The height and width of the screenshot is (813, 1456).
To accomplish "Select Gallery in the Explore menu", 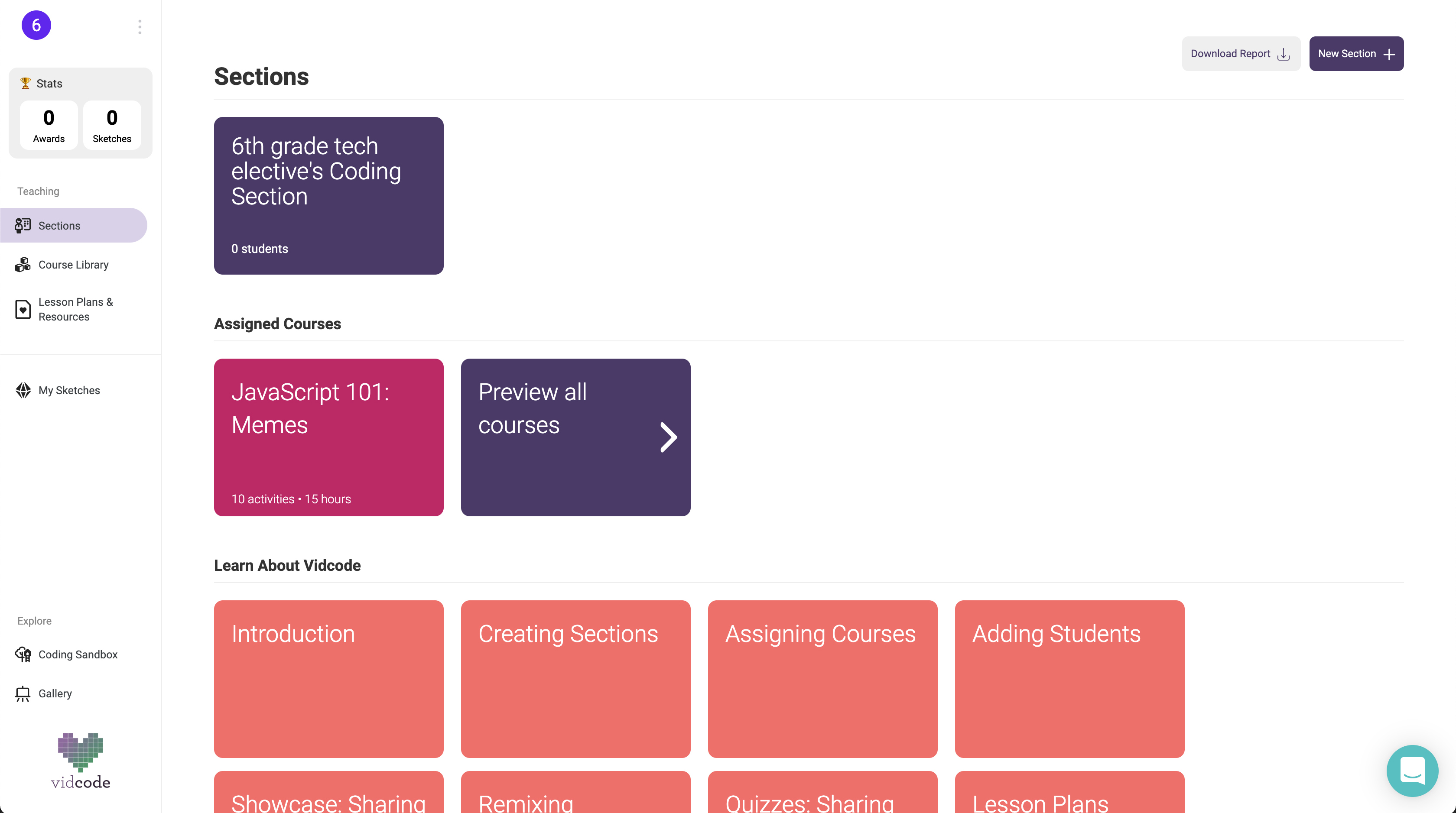I will tap(55, 693).
